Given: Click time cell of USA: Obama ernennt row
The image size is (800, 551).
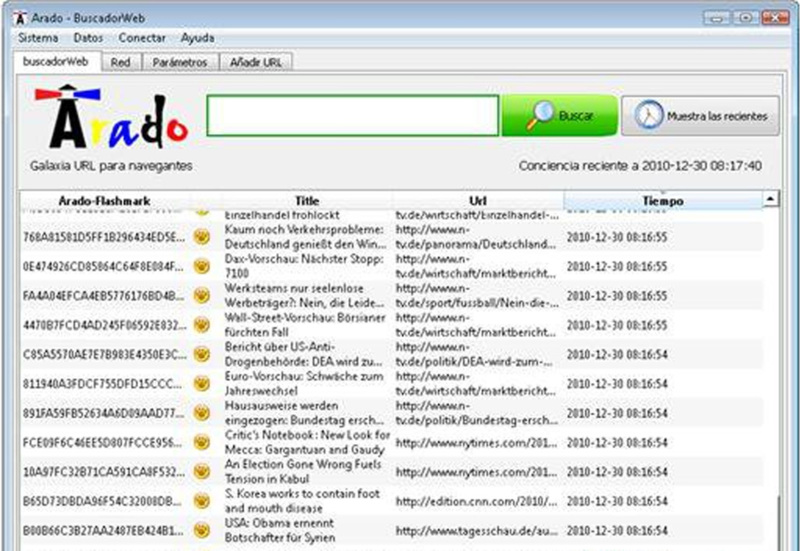Looking at the screenshot, I should coord(617,531).
